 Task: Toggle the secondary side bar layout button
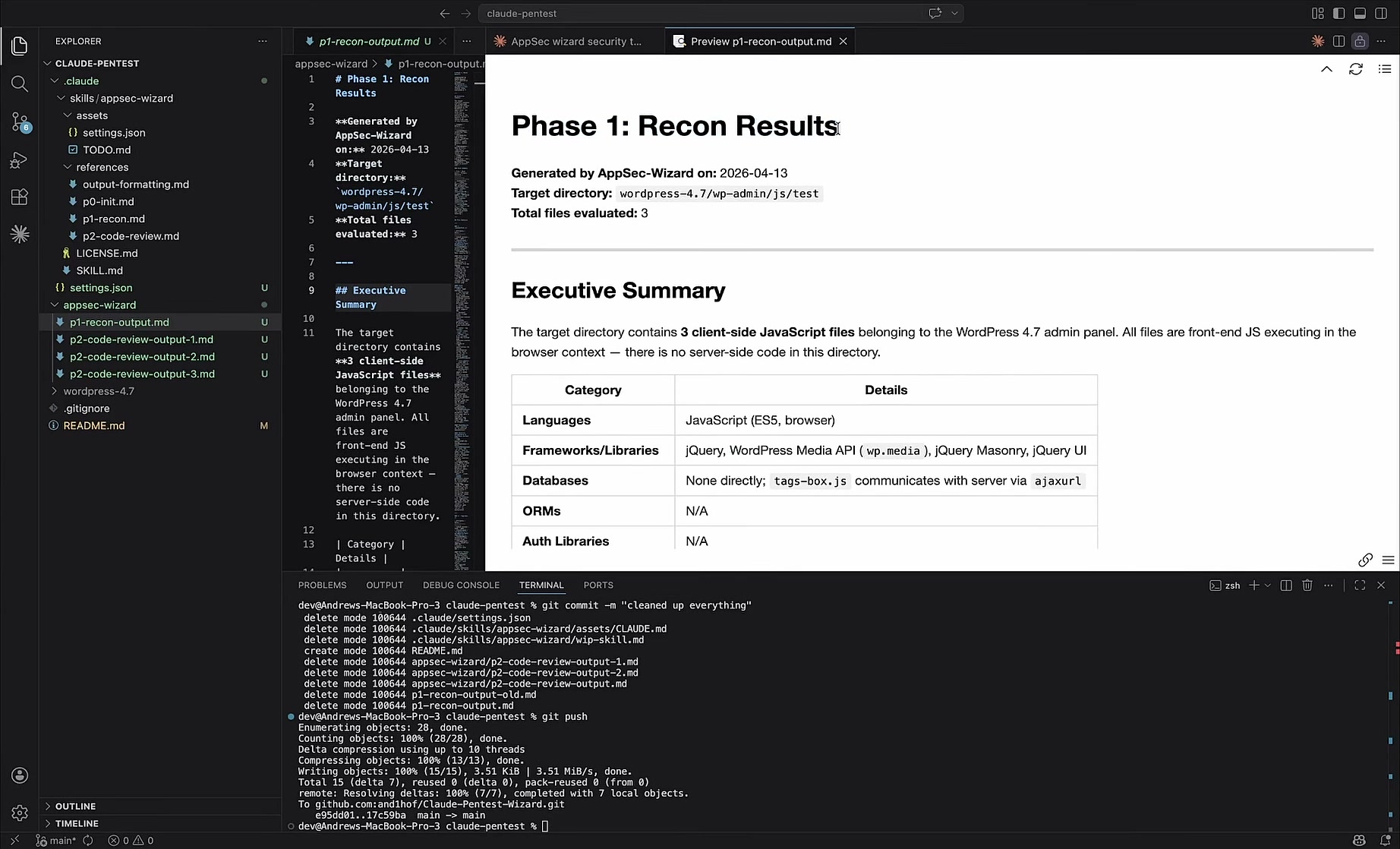[1381, 13]
